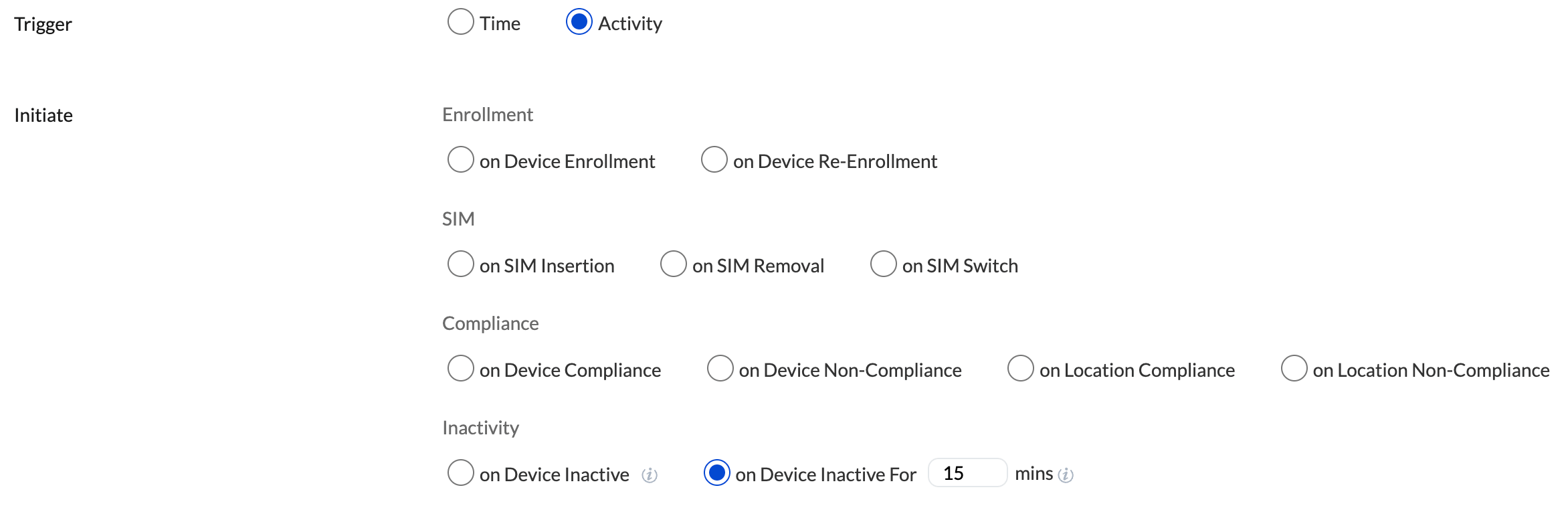Pick on Location Non-Compliance option
The image size is (1568, 514).
(1294, 369)
